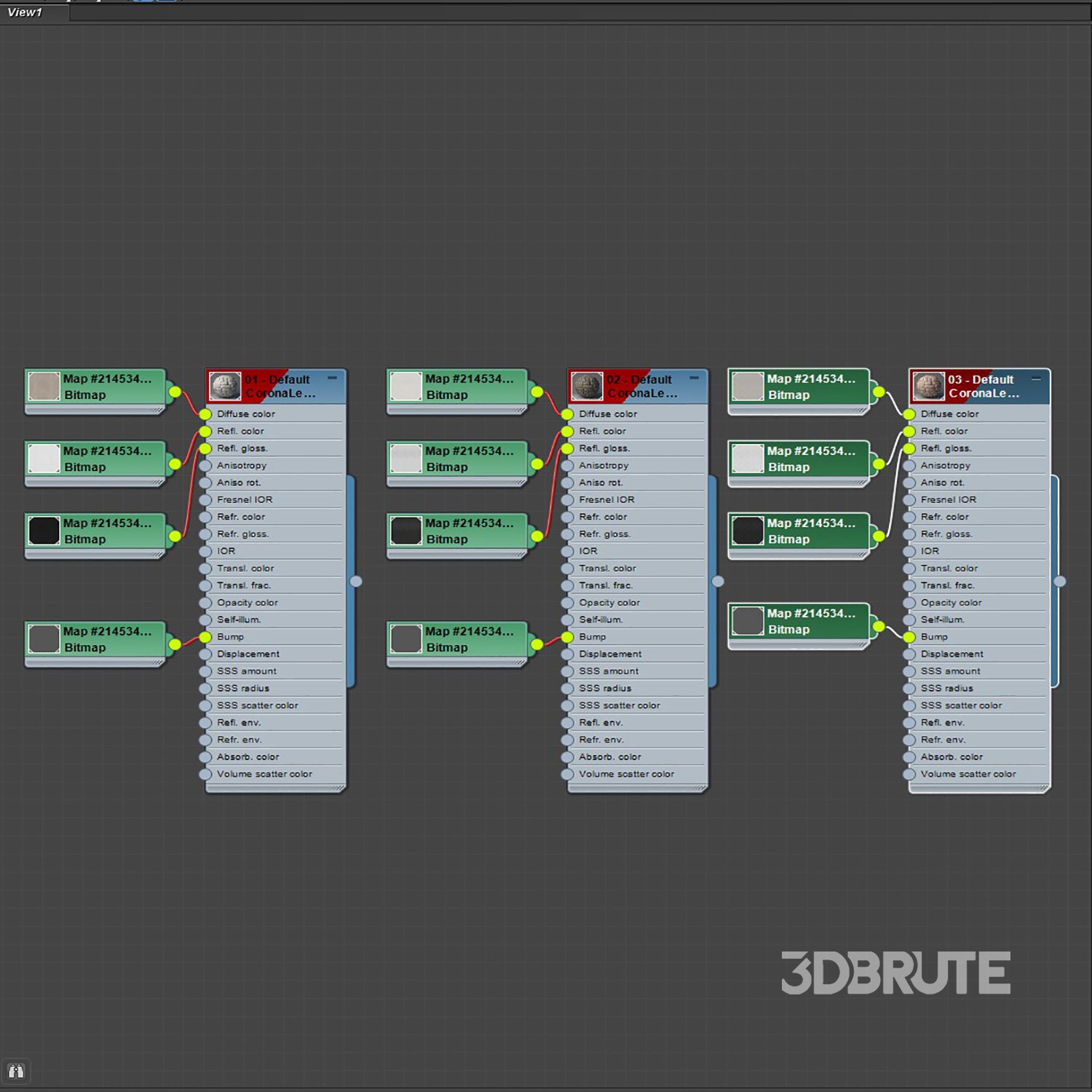Click the 02 - Default material sphere preview
This screenshot has height=1092, width=1092.
click(587, 387)
